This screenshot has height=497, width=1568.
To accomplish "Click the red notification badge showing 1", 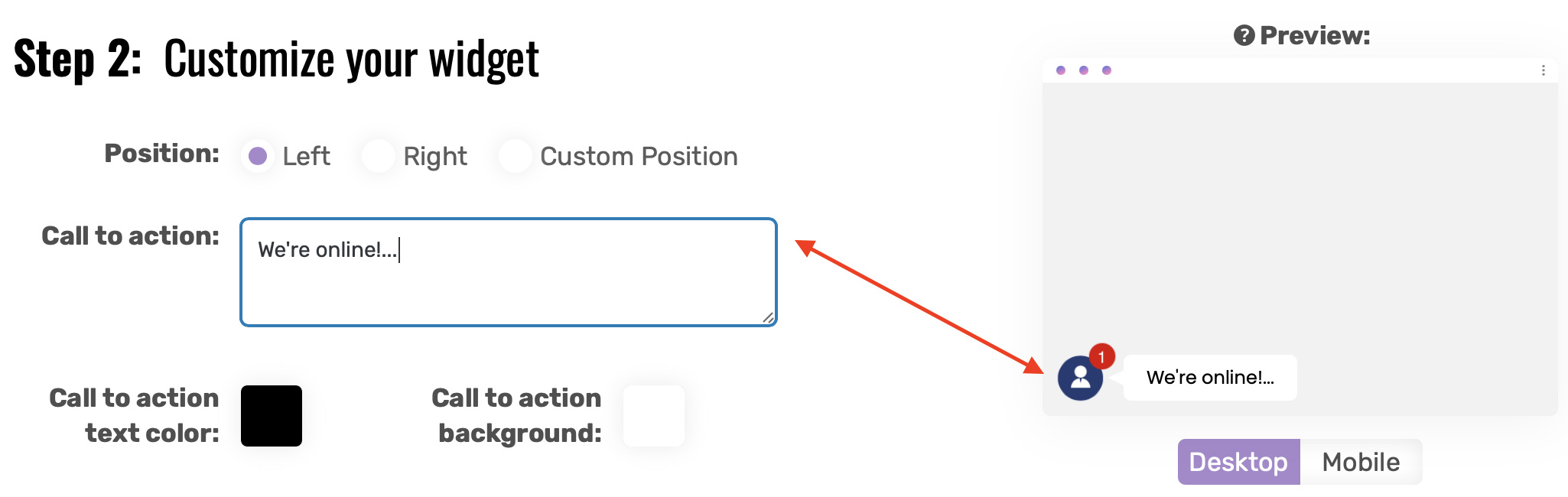I will click(1101, 354).
